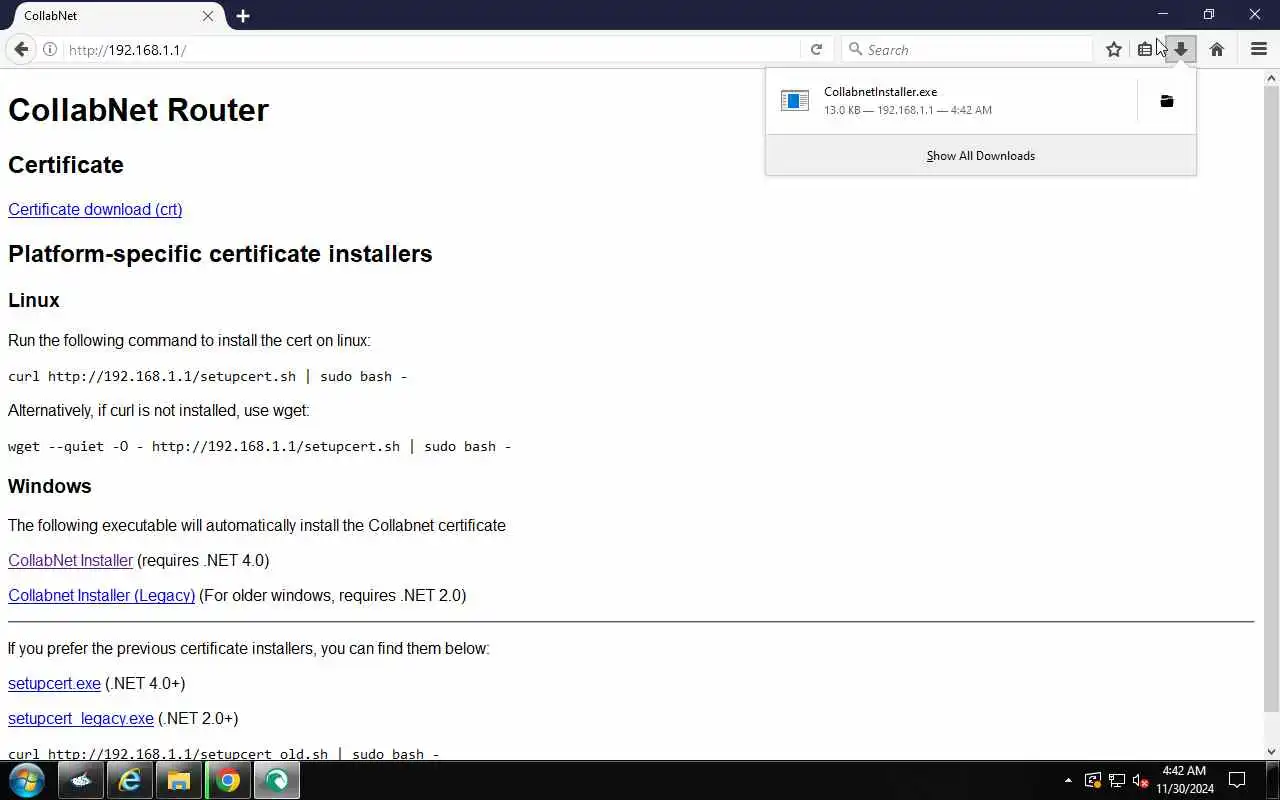Close the CollabNet tab

coord(208,16)
